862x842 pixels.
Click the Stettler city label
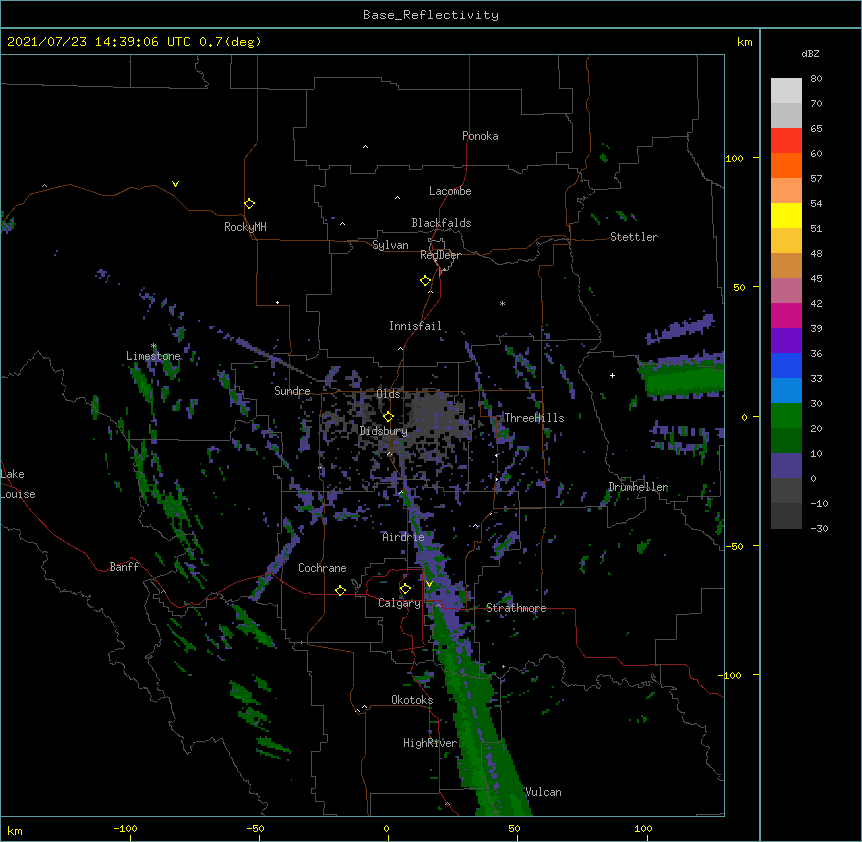point(634,237)
